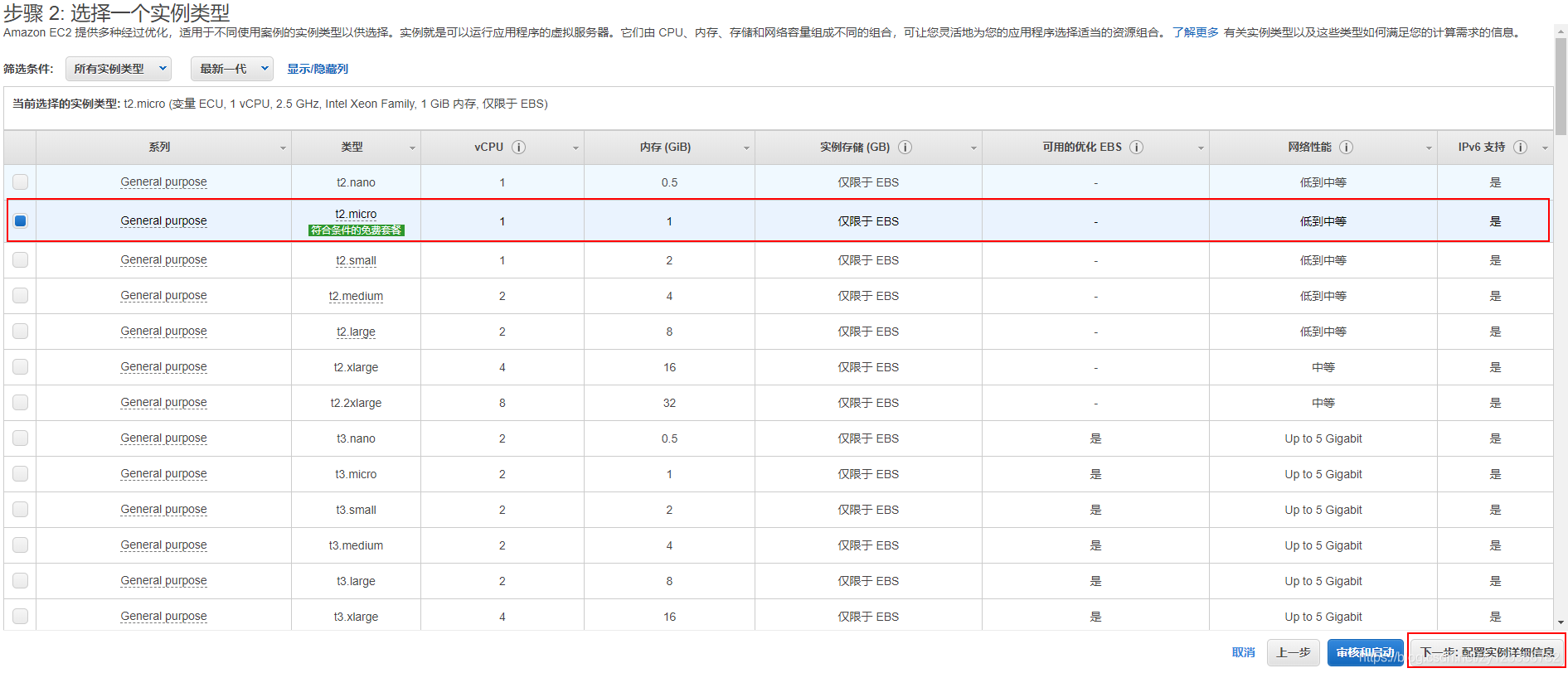The width and height of the screenshot is (1568, 673).
Task: Click the t2.small type label
Action: pos(356,260)
